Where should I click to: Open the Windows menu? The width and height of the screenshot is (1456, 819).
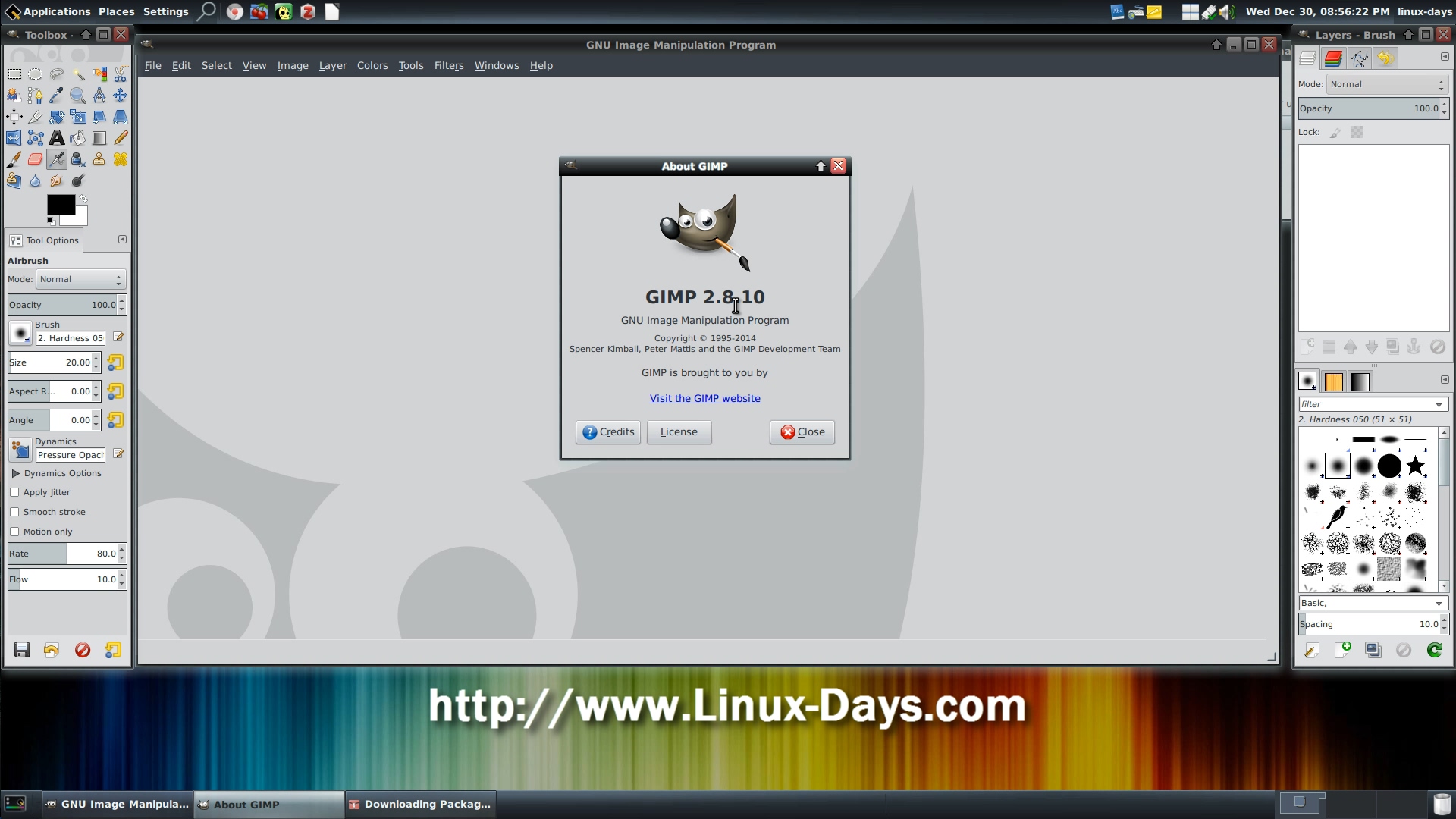pos(497,66)
